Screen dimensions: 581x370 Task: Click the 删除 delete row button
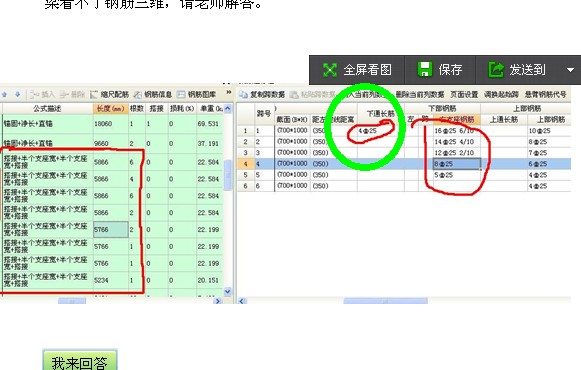(x=72, y=94)
